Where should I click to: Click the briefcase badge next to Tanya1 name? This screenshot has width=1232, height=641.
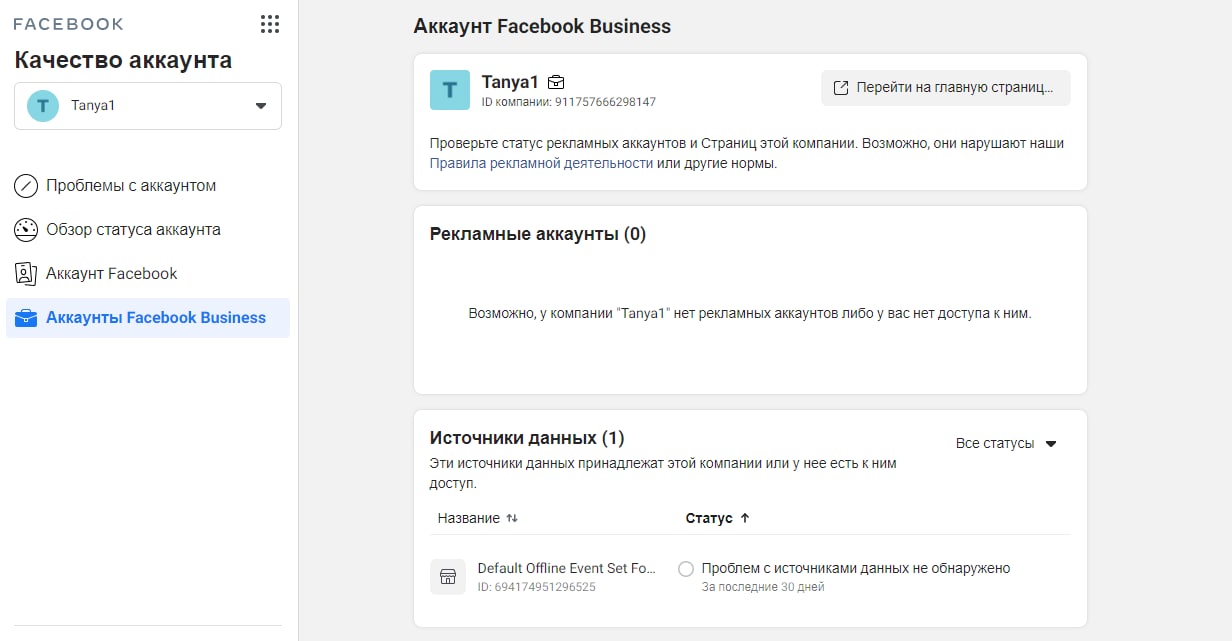pos(557,82)
